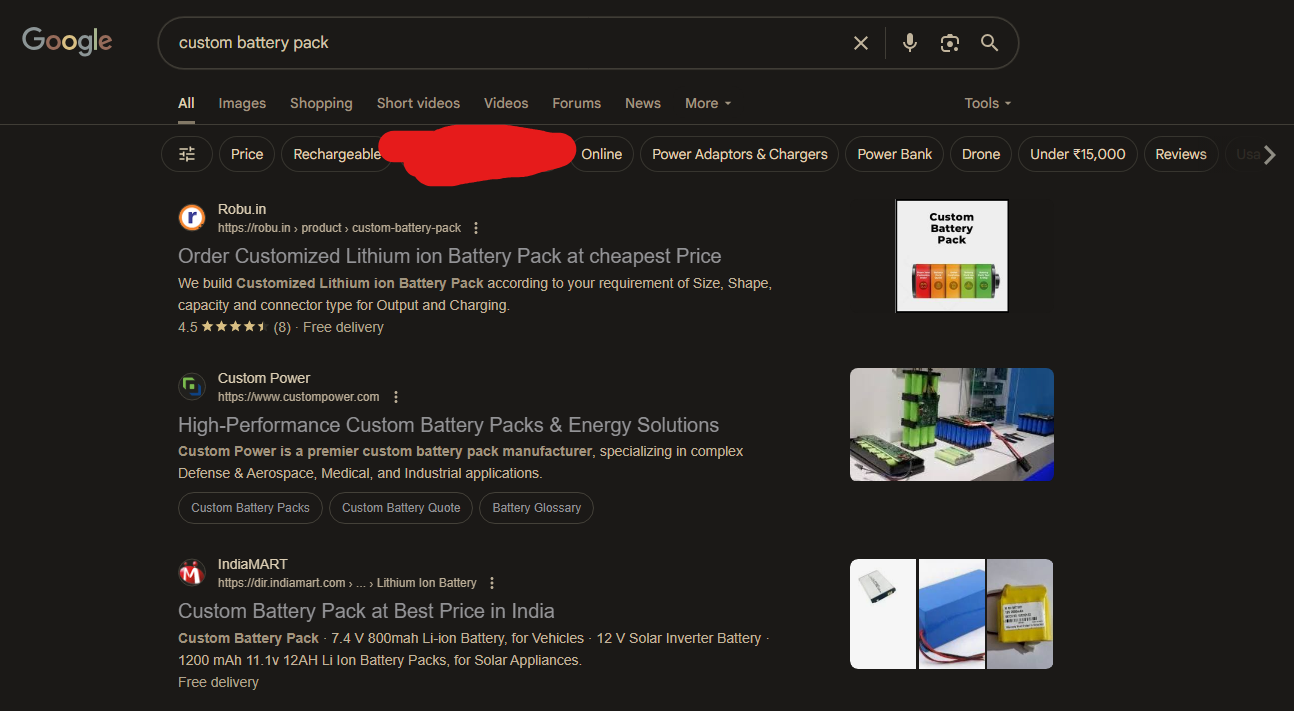Click the Custom Power battery packs thumbnail
Image resolution: width=1294 pixels, height=711 pixels.
tap(951, 424)
